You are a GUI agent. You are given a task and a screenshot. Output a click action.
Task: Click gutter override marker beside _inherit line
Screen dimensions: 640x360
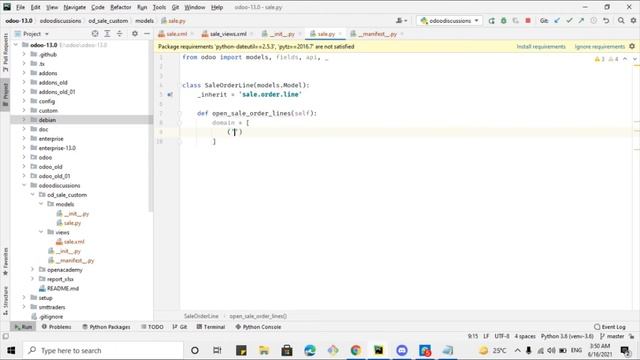170,95
